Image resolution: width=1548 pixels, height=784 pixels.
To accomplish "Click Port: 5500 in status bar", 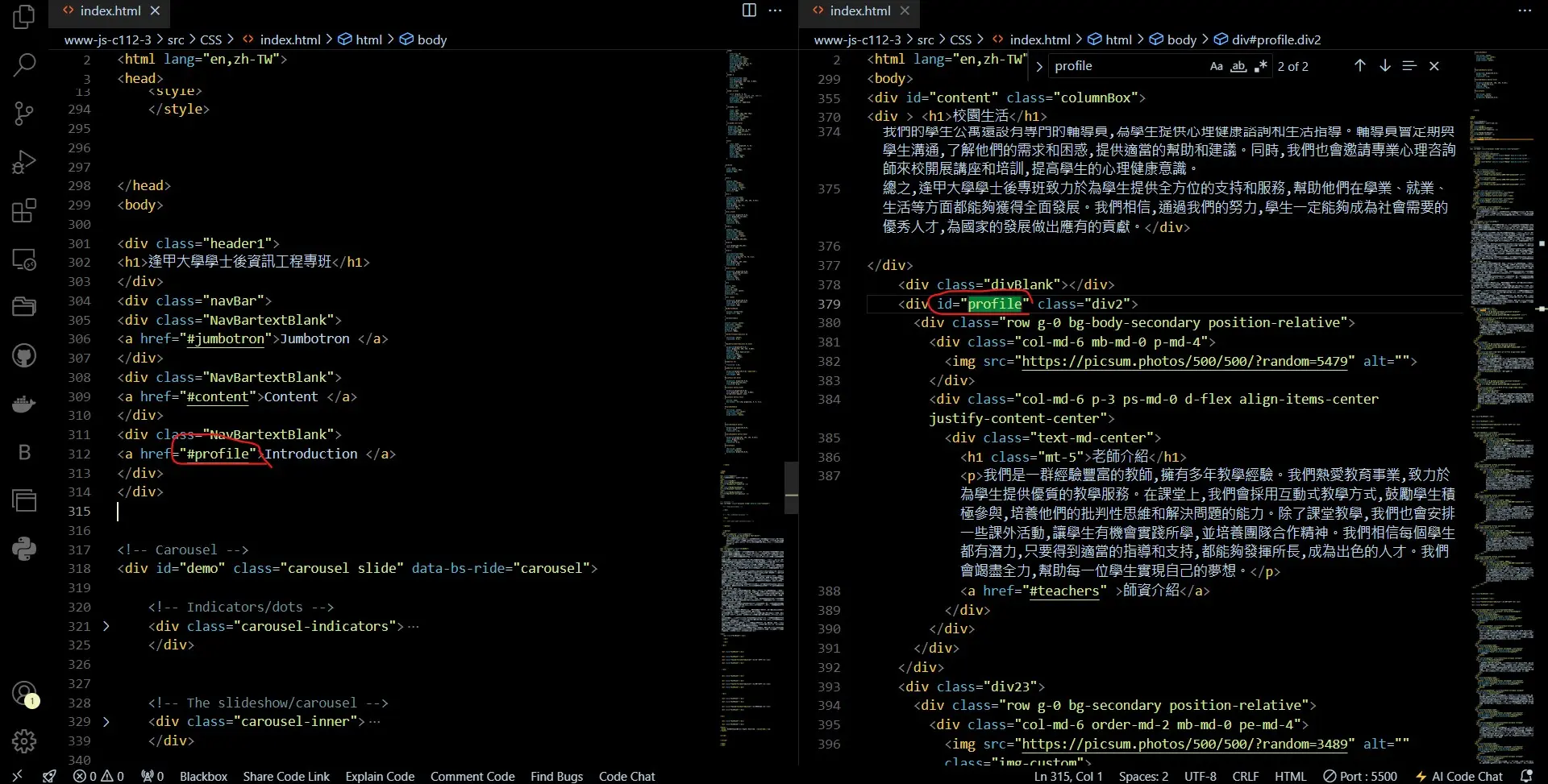I will point(1360,776).
